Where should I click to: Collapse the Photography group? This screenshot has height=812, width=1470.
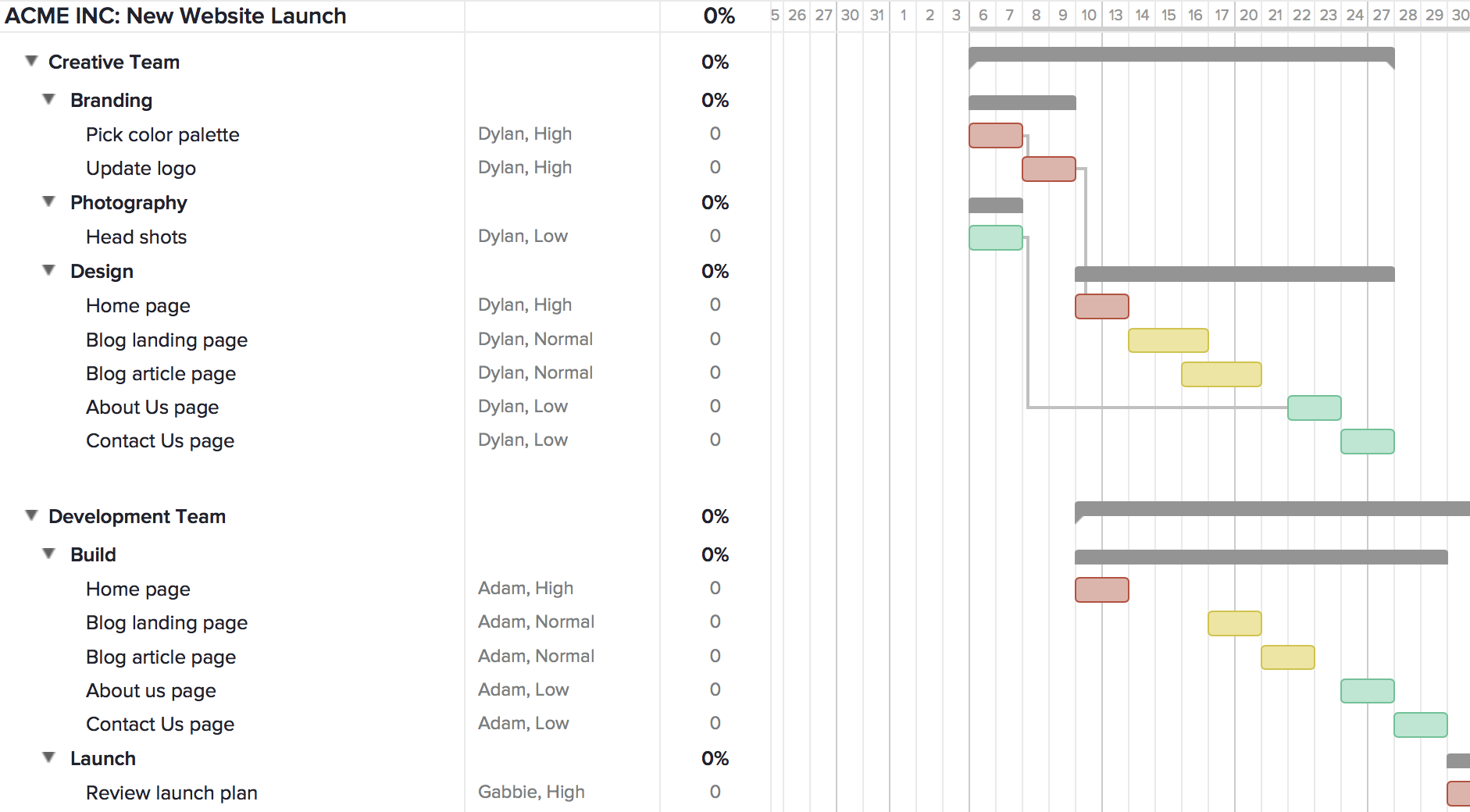coord(48,201)
